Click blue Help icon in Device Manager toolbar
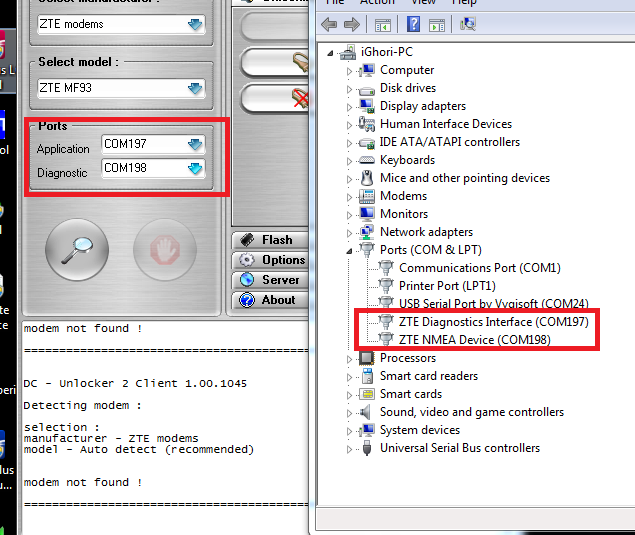The image size is (635, 535). tap(413, 24)
